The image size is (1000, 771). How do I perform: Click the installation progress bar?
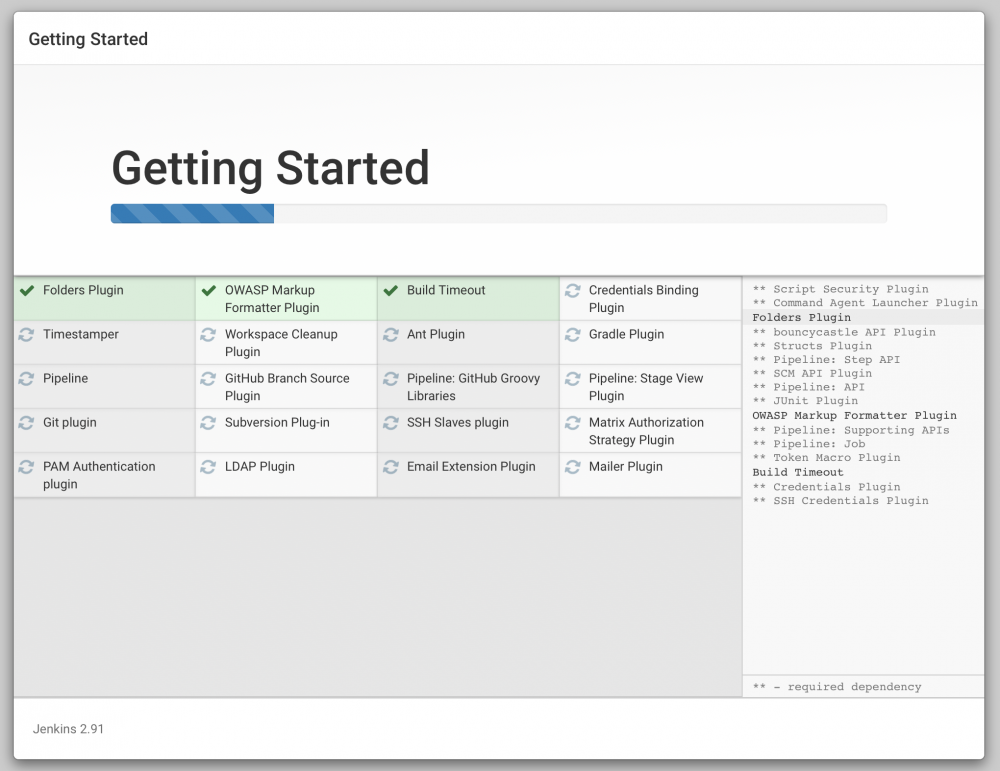point(498,213)
